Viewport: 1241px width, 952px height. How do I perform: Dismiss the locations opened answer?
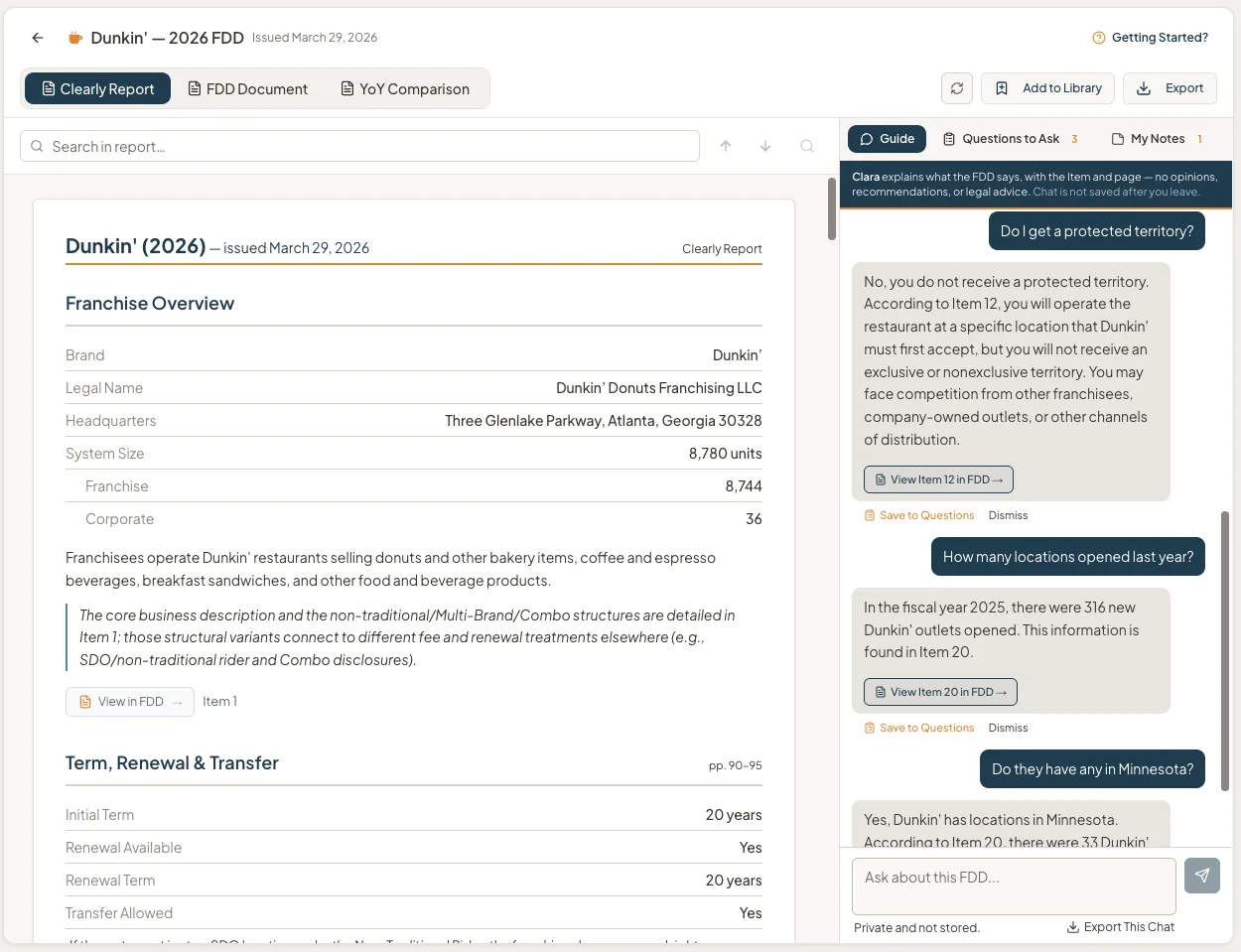click(1008, 728)
